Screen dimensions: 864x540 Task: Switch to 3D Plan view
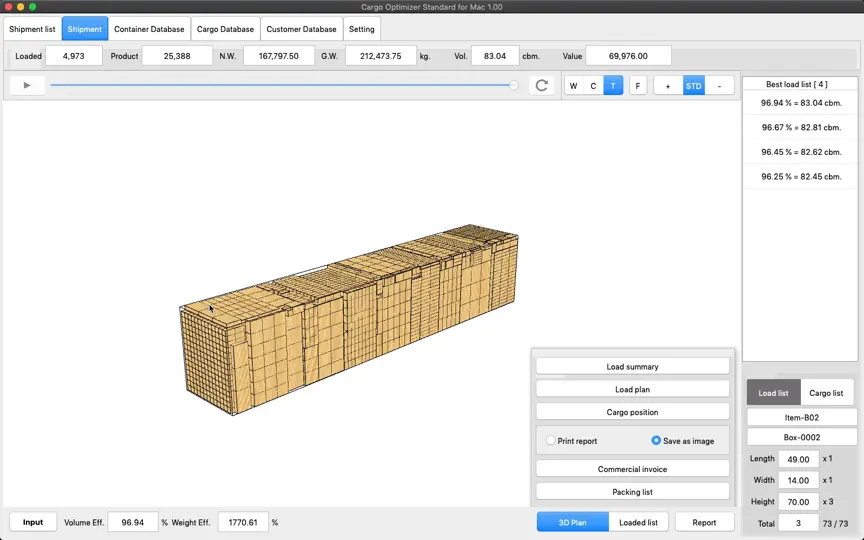[x=573, y=522]
